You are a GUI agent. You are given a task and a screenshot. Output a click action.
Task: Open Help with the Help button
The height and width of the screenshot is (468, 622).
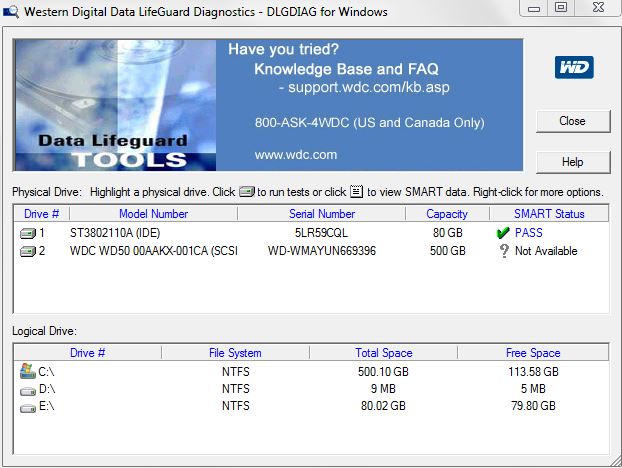(573, 162)
